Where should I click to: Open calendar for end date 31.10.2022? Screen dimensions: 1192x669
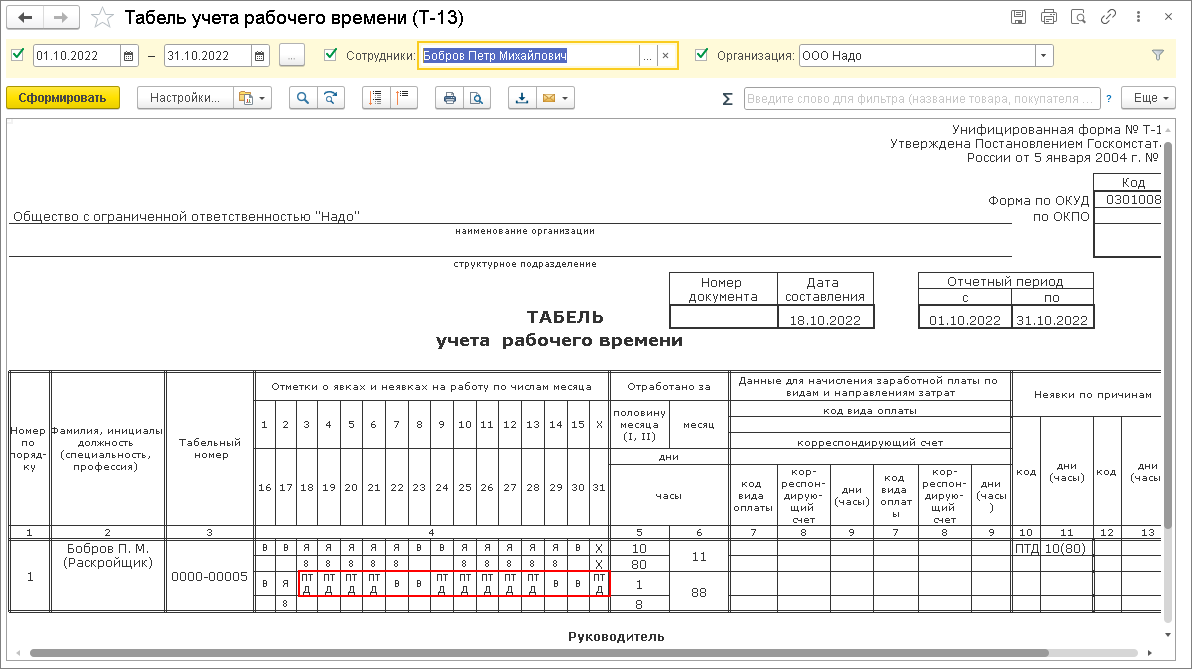[260, 55]
